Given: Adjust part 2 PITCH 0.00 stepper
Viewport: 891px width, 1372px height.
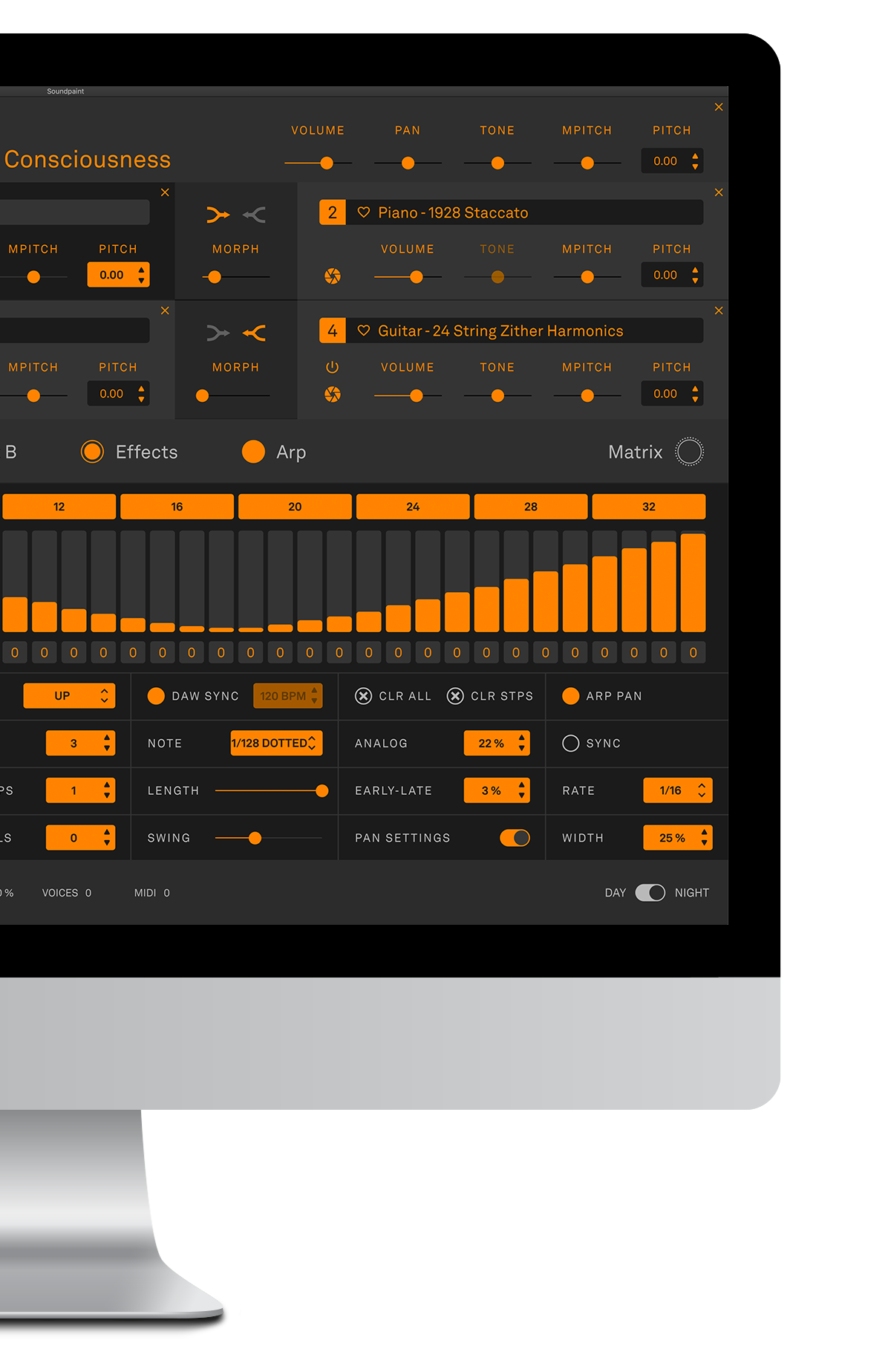Looking at the screenshot, I should click(672, 275).
